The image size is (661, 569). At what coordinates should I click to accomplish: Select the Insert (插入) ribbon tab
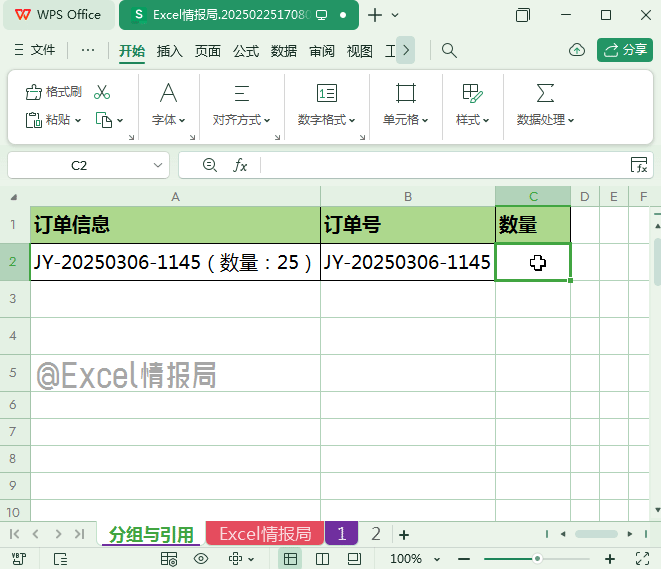[x=169, y=51]
